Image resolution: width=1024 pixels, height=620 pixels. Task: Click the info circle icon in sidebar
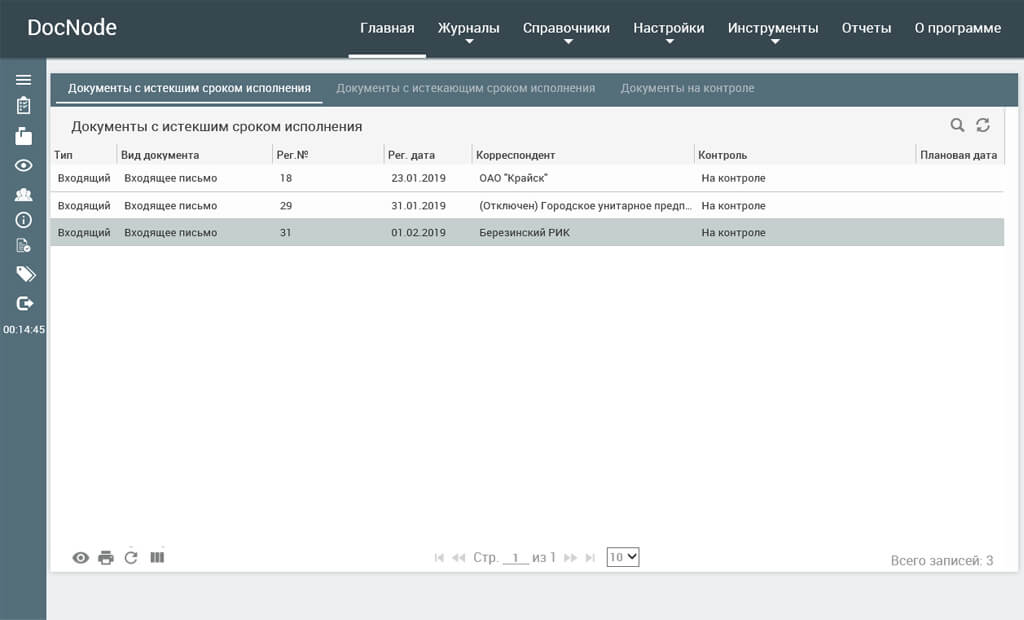click(x=24, y=220)
